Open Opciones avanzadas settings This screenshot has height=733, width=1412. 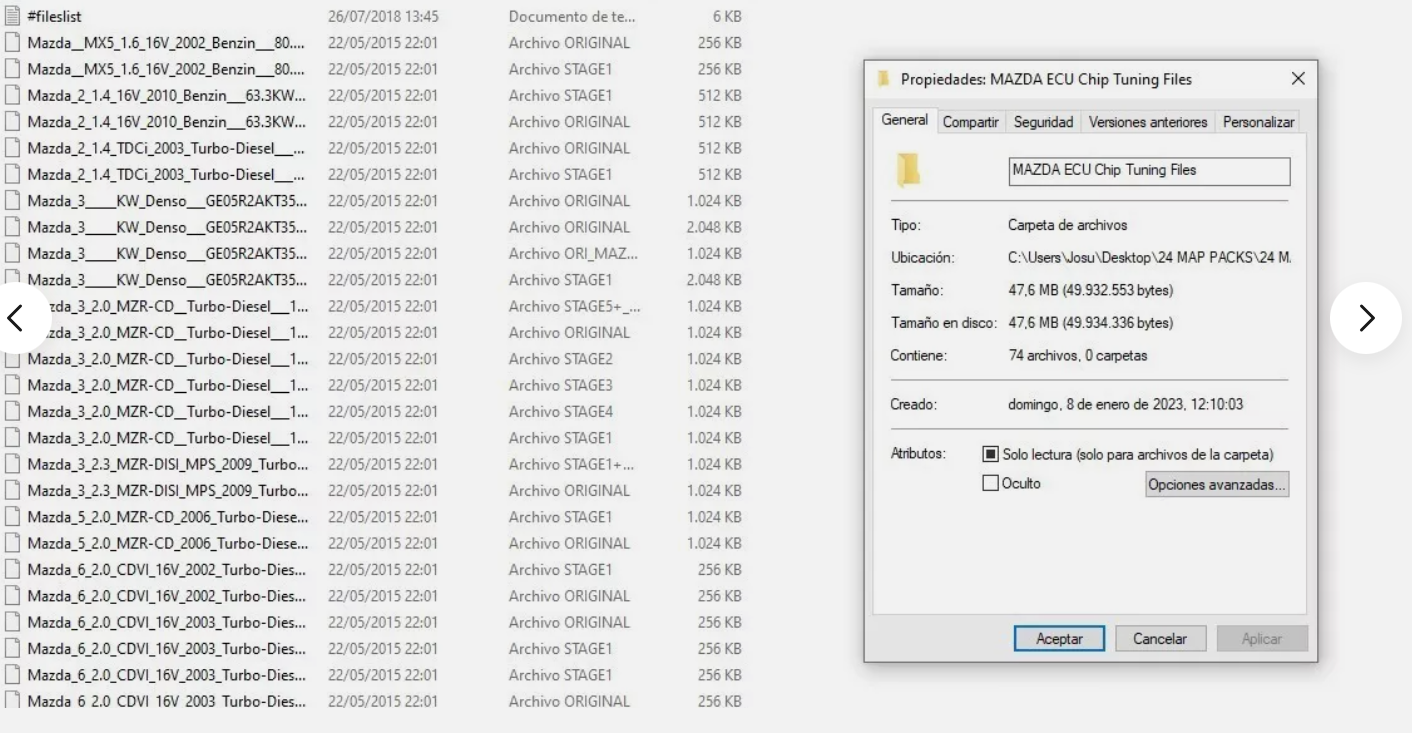[1216, 484]
